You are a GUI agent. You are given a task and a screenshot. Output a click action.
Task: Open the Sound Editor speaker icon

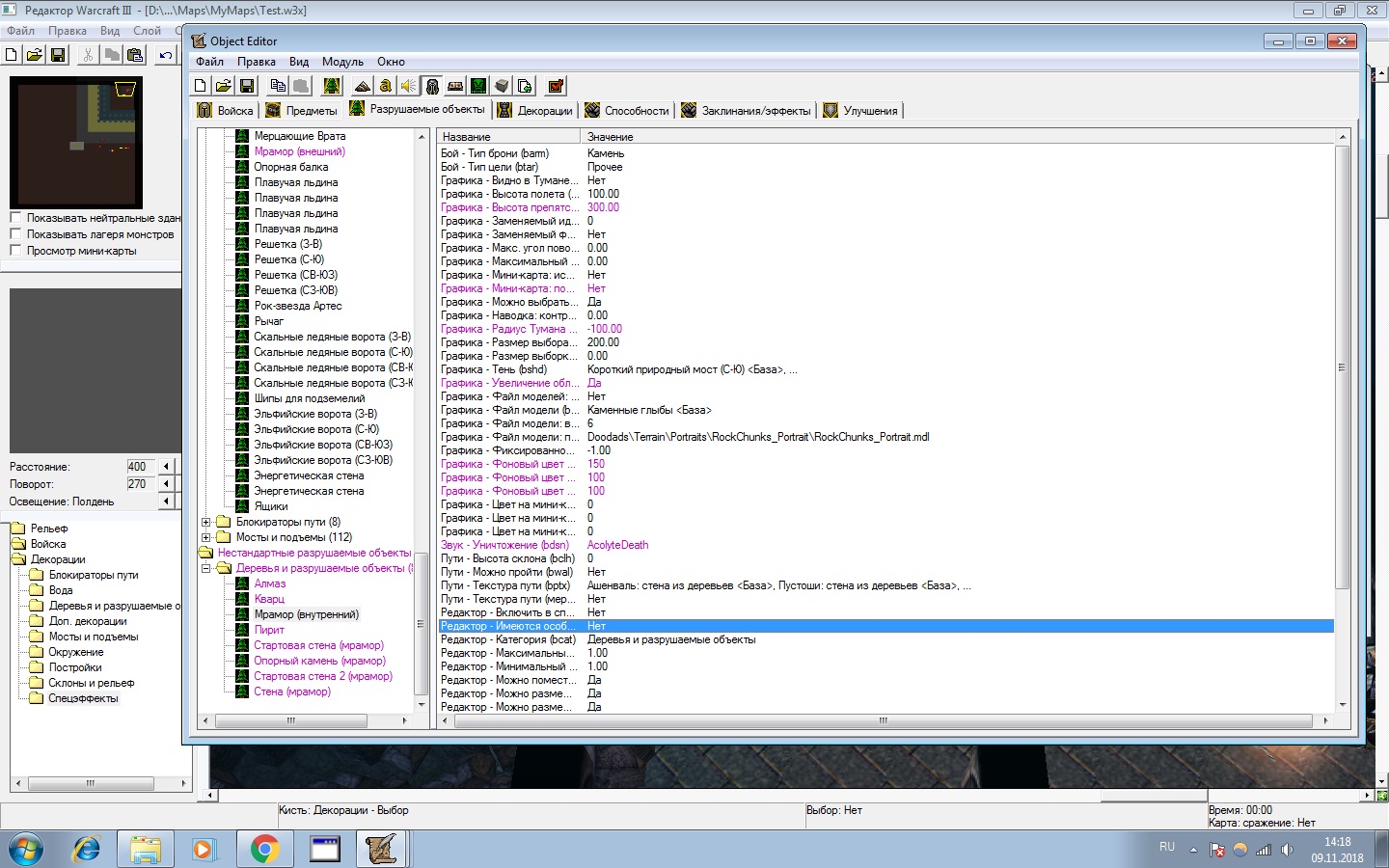[x=409, y=86]
